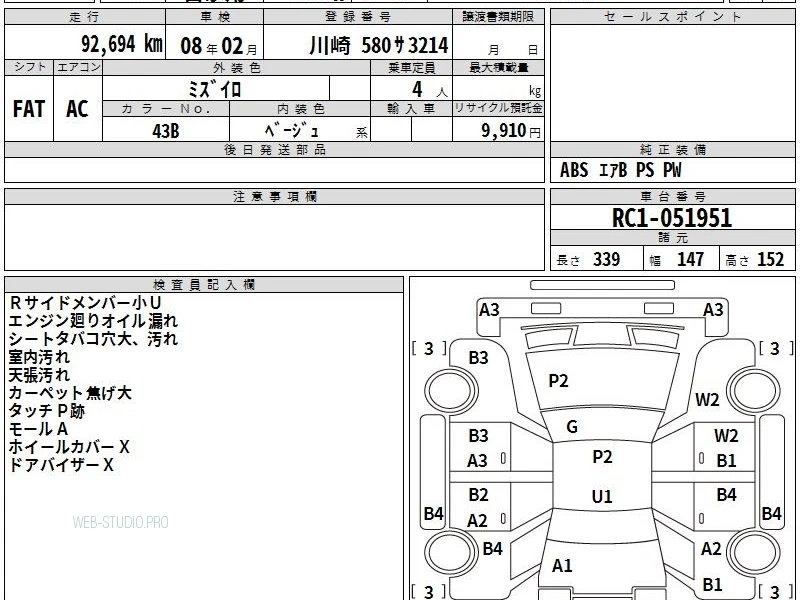Click the 譲渡書類期限 header
Screen dimensions: 800x600
pyautogui.click(x=498, y=17)
